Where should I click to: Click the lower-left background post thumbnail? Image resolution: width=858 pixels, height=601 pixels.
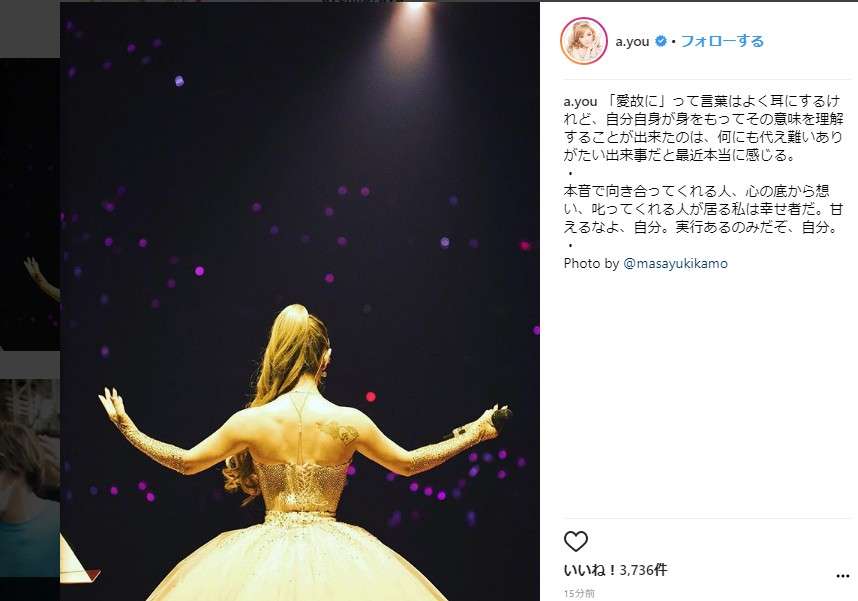[x=30, y=478]
